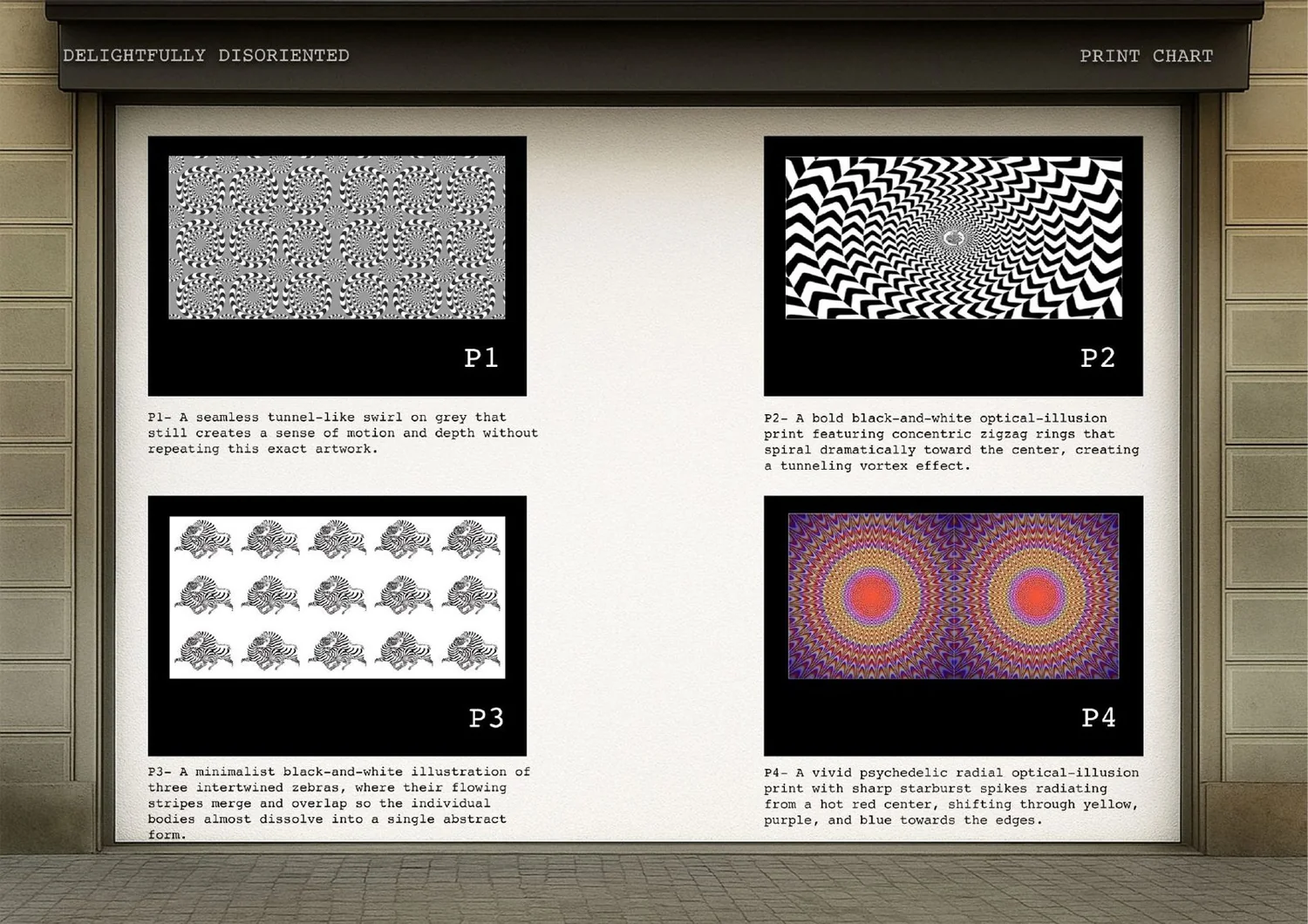Click the P4 description about sharp starburst spikes
Screen dimensions: 1308x924
pyautogui.click(x=951, y=796)
